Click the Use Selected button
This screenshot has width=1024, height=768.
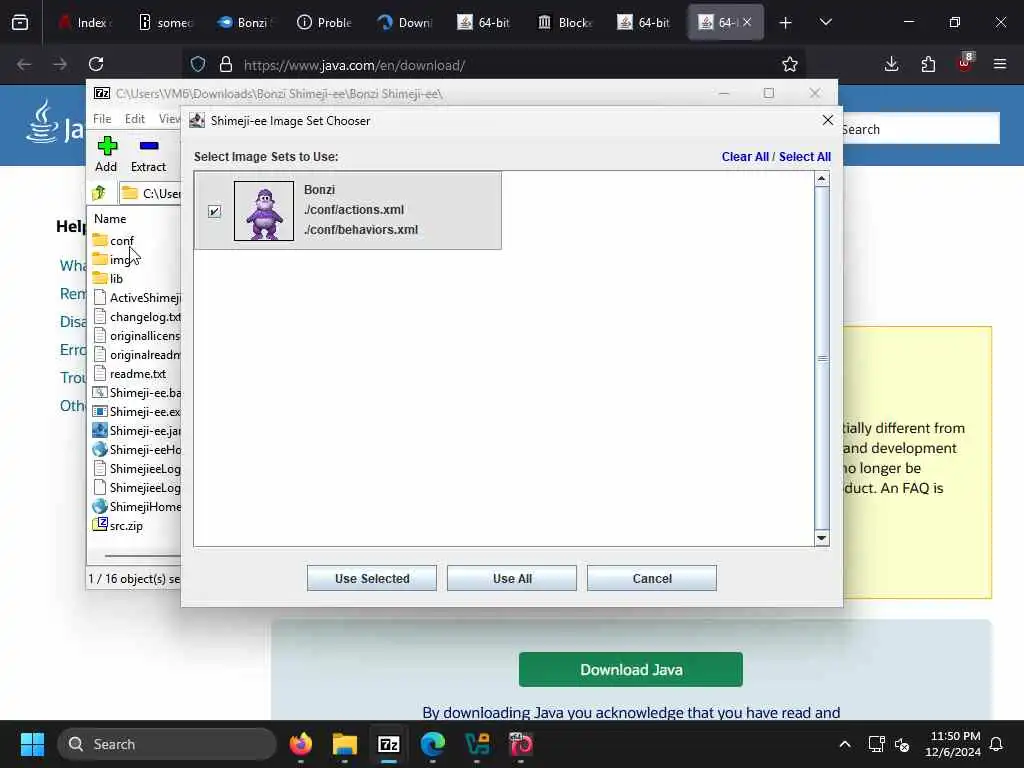[x=372, y=578]
